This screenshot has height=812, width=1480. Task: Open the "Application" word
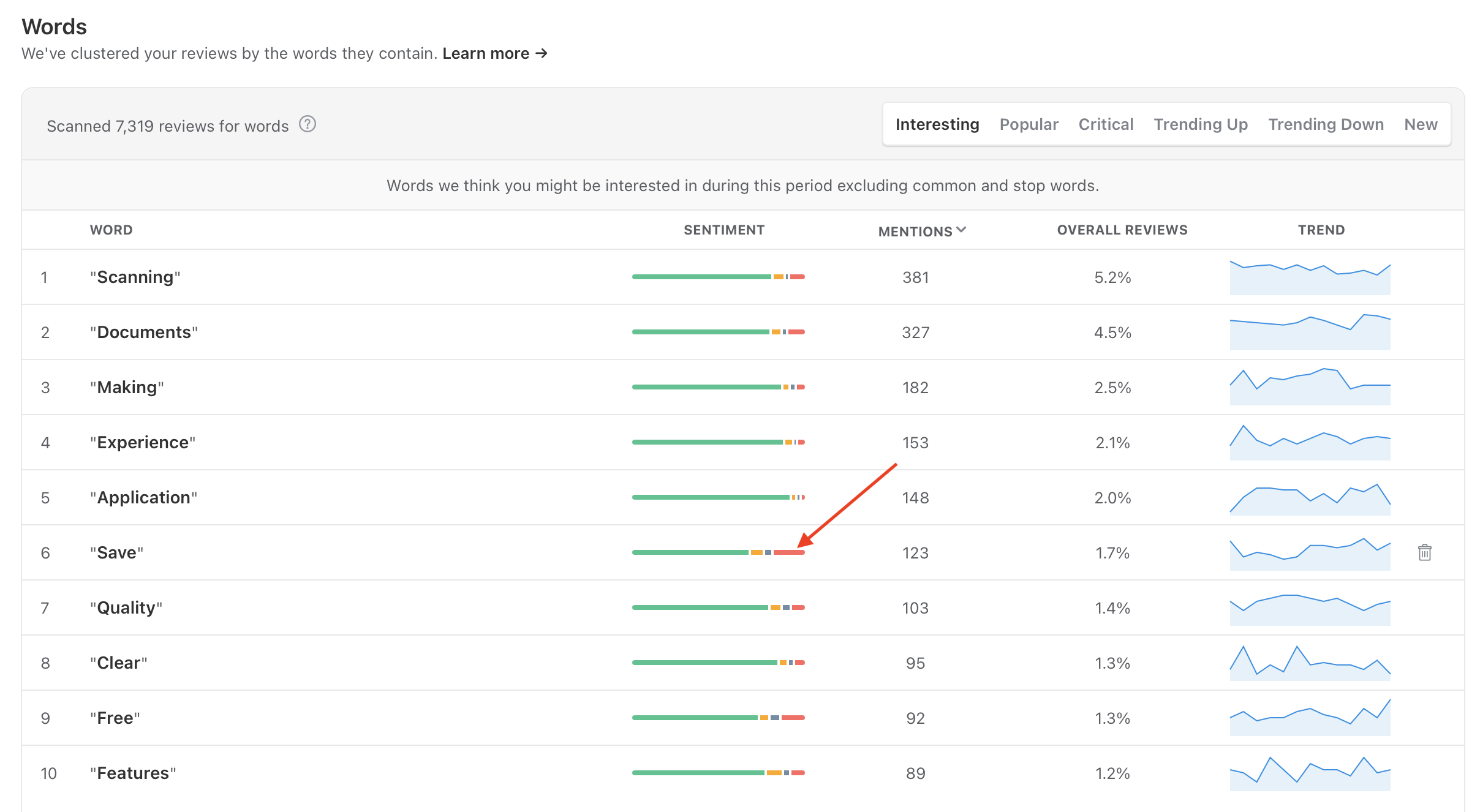[x=143, y=497]
